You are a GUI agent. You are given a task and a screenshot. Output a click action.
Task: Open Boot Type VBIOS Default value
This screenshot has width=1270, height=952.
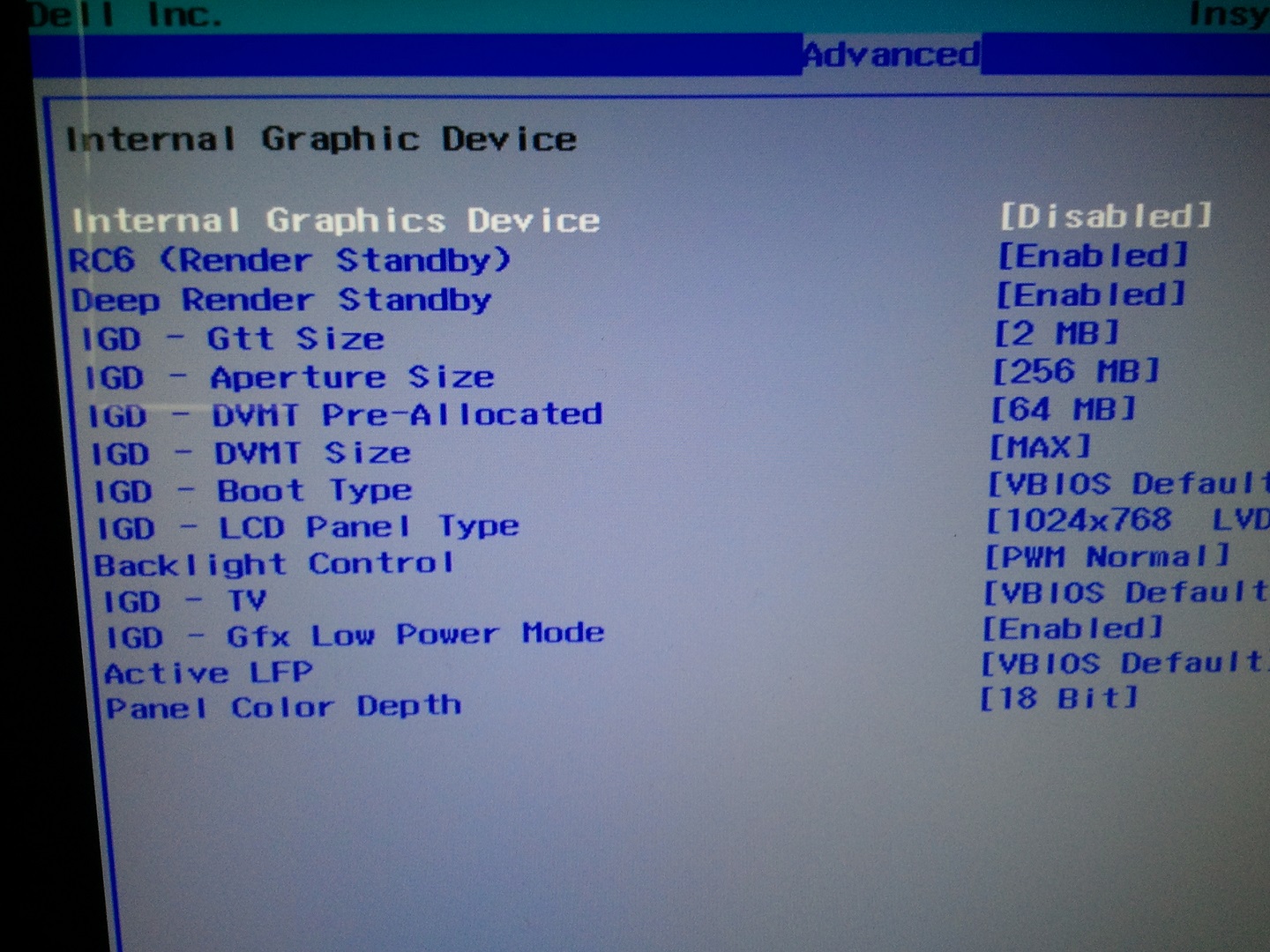tap(1128, 484)
